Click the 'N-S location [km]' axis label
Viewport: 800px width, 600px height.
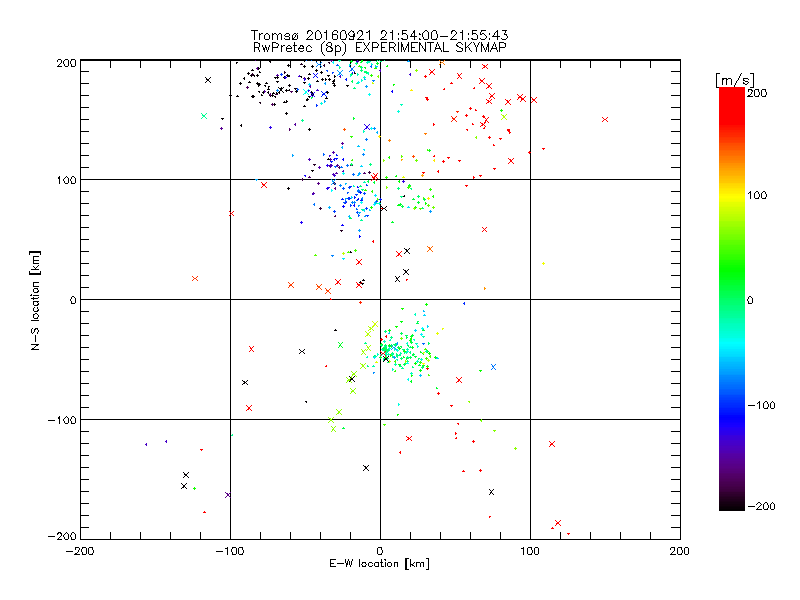(x=35, y=301)
